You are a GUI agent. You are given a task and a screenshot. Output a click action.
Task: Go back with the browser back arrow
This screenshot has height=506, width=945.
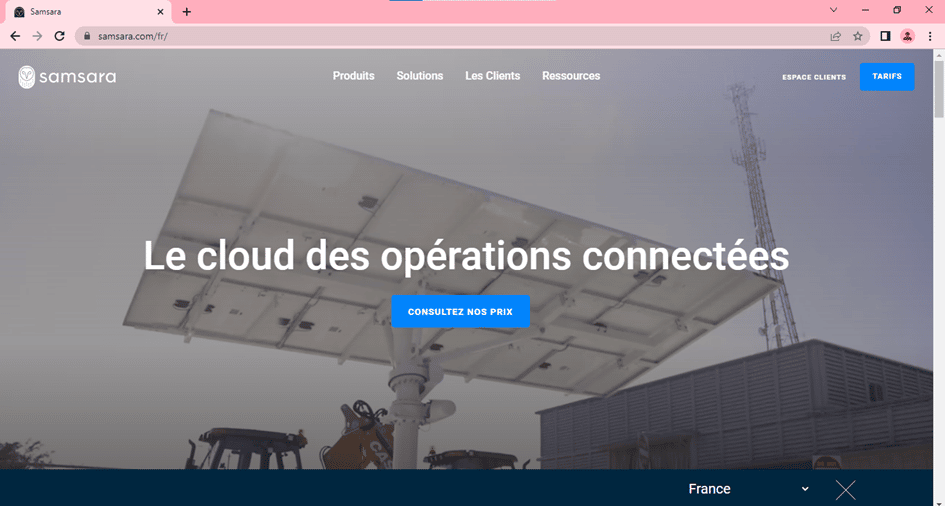[x=15, y=36]
